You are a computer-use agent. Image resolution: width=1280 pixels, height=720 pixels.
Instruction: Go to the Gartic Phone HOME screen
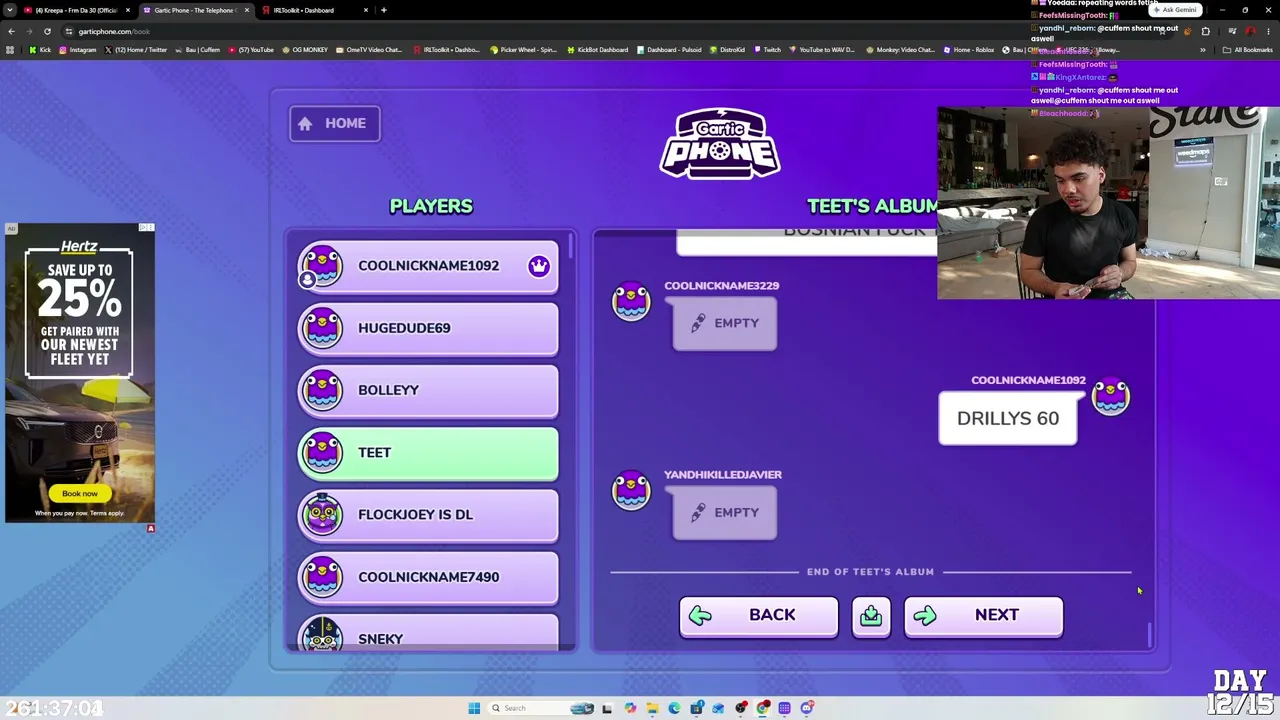coord(334,123)
